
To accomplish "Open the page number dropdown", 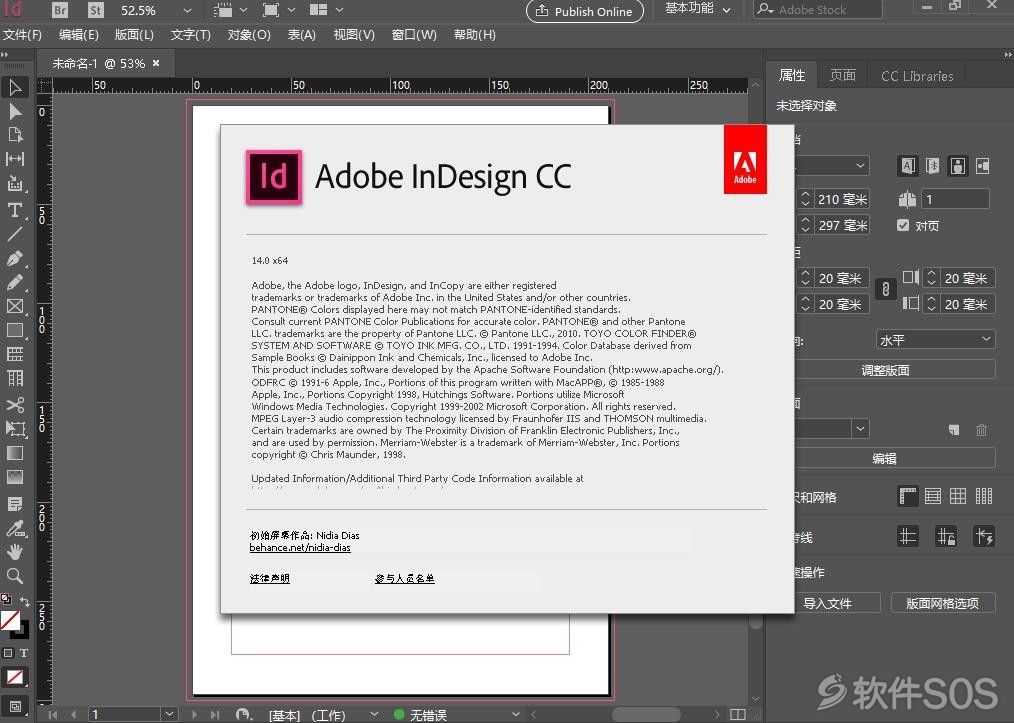I will tap(169, 714).
